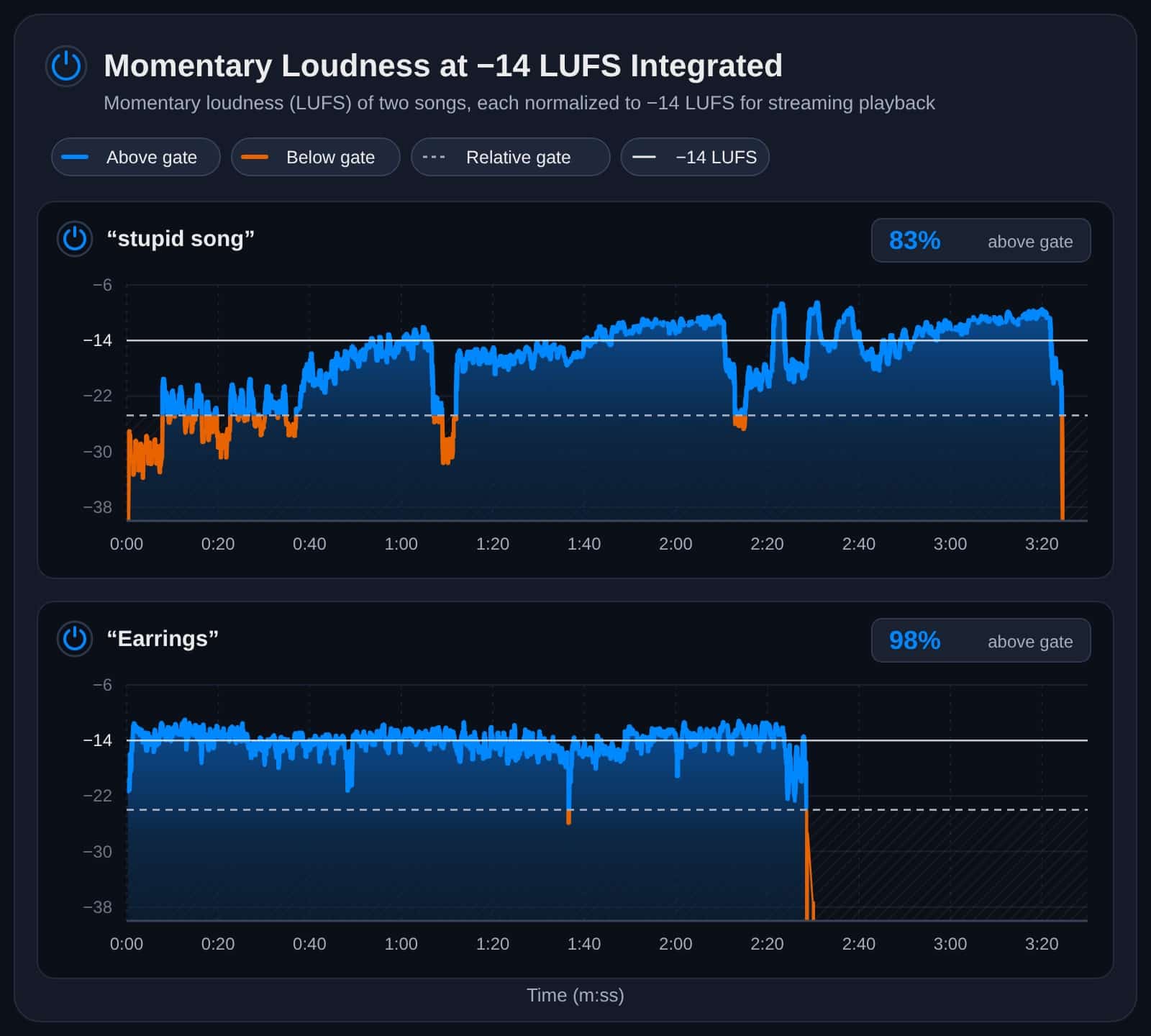1151x1036 pixels.
Task: Click the 98% above gate badge
Action: tap(981, 640)
